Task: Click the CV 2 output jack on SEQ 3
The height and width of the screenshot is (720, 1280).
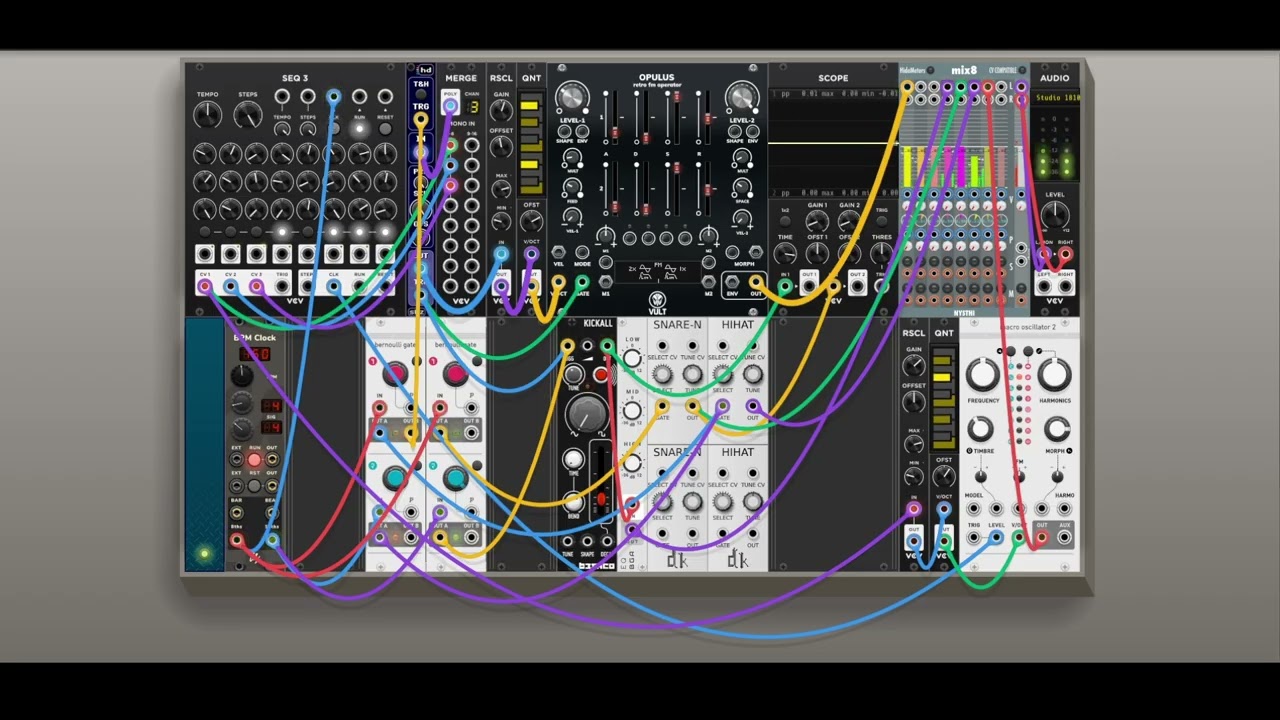Action: [x=231, y=287]
